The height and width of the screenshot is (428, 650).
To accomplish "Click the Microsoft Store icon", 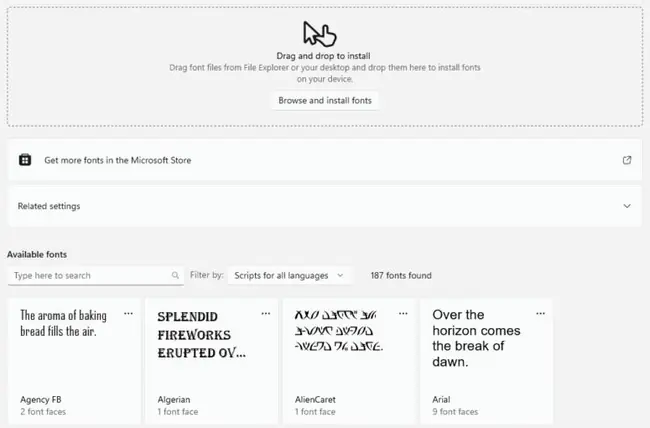I will point(25,160).
